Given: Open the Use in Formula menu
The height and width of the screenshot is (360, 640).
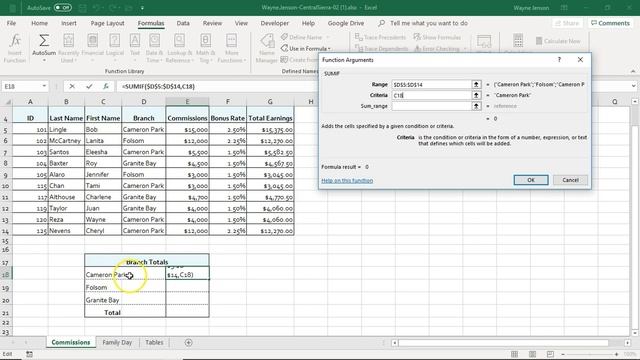Looking at the screenshot, I should (x=306, y=49).
